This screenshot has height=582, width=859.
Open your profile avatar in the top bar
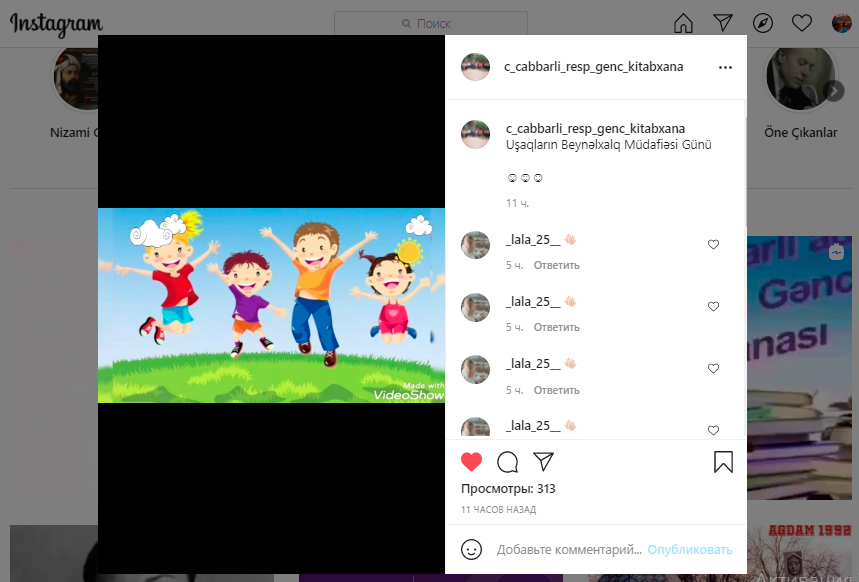pyautogui.click(x=841, y=23)
